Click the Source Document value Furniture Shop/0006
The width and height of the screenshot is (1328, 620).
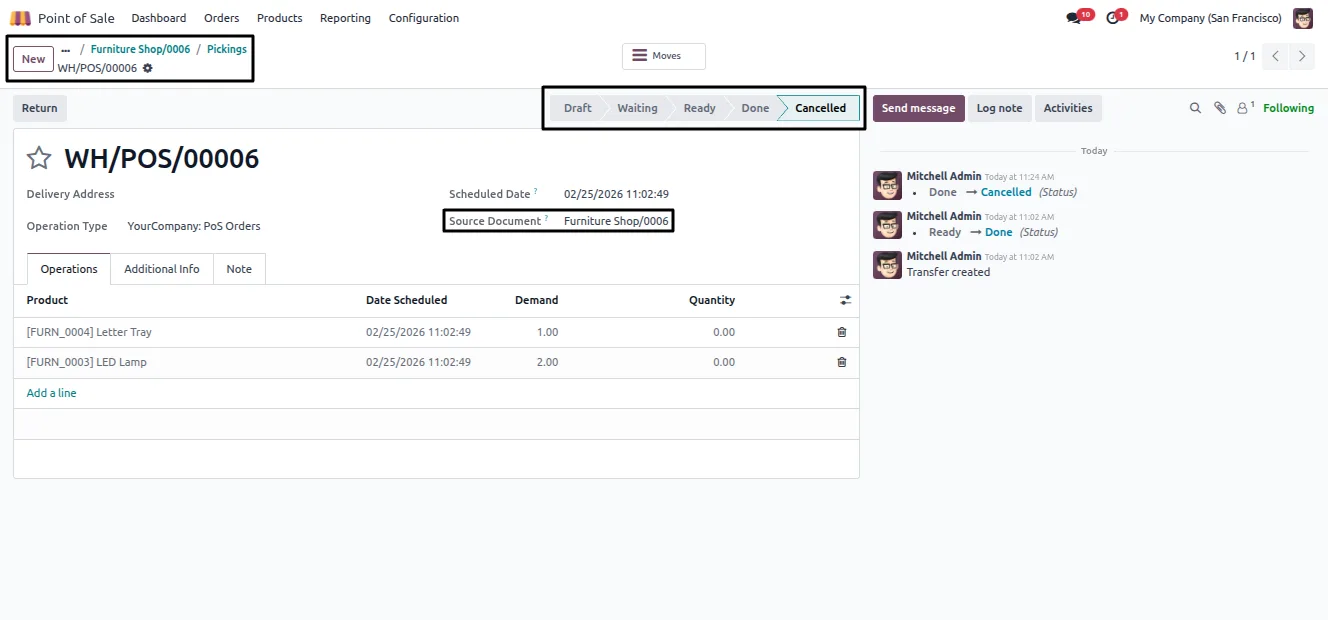tap(616, 221)
